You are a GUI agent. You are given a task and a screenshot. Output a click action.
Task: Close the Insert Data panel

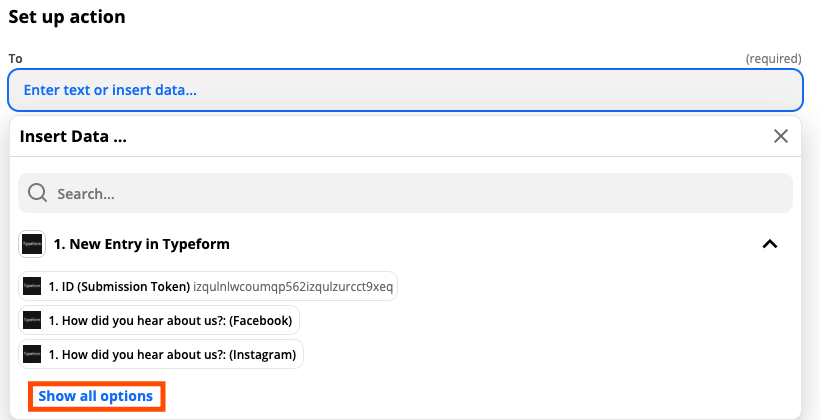(781, 136)
